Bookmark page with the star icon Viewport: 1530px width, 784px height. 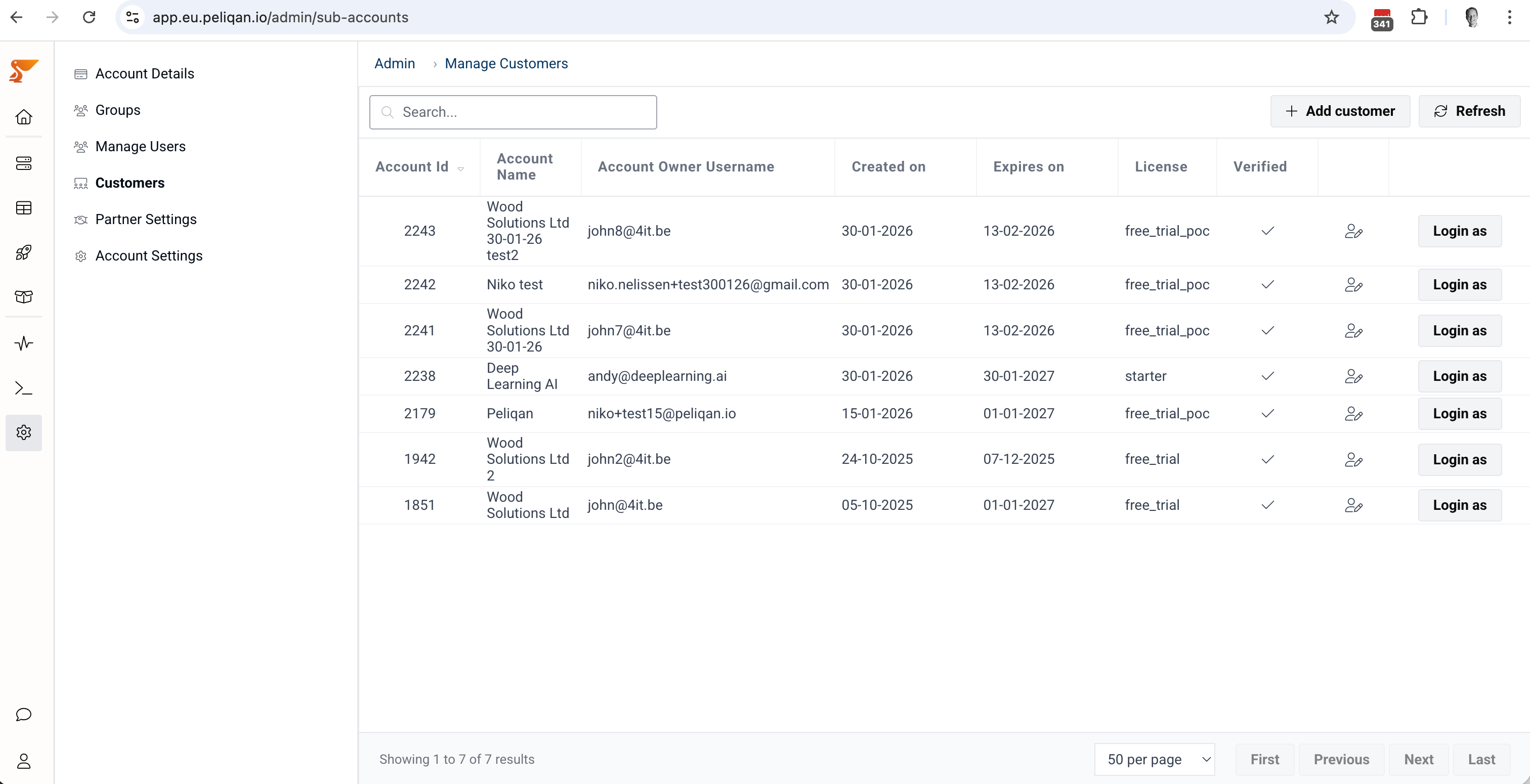coord(1331,17)
